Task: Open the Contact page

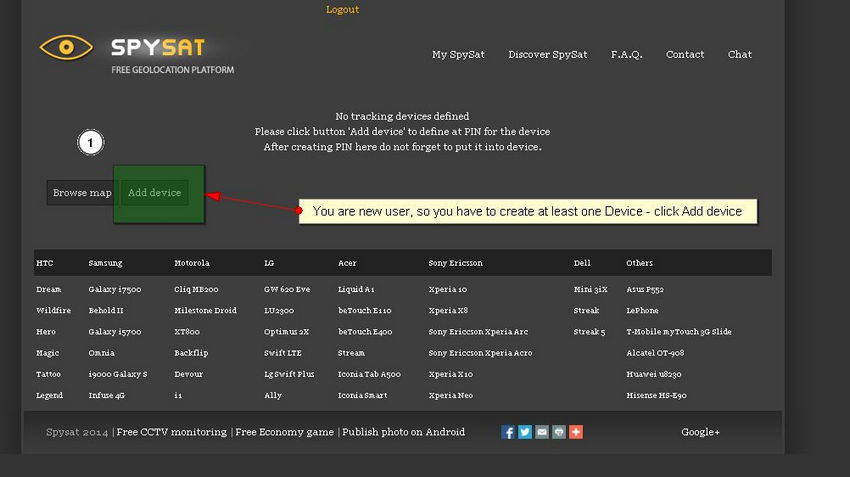Action: (x=685, y=55)
